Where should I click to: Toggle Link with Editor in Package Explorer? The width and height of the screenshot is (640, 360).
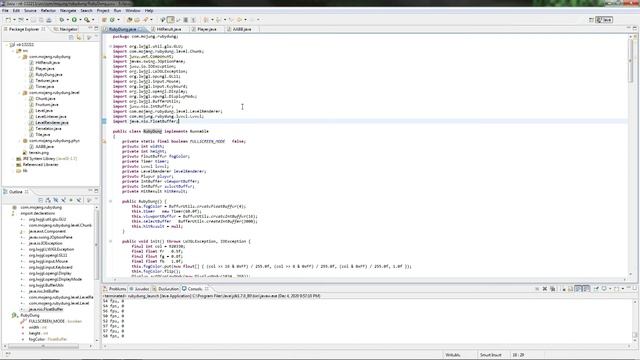pyautogui.click(x=79, y=37)
